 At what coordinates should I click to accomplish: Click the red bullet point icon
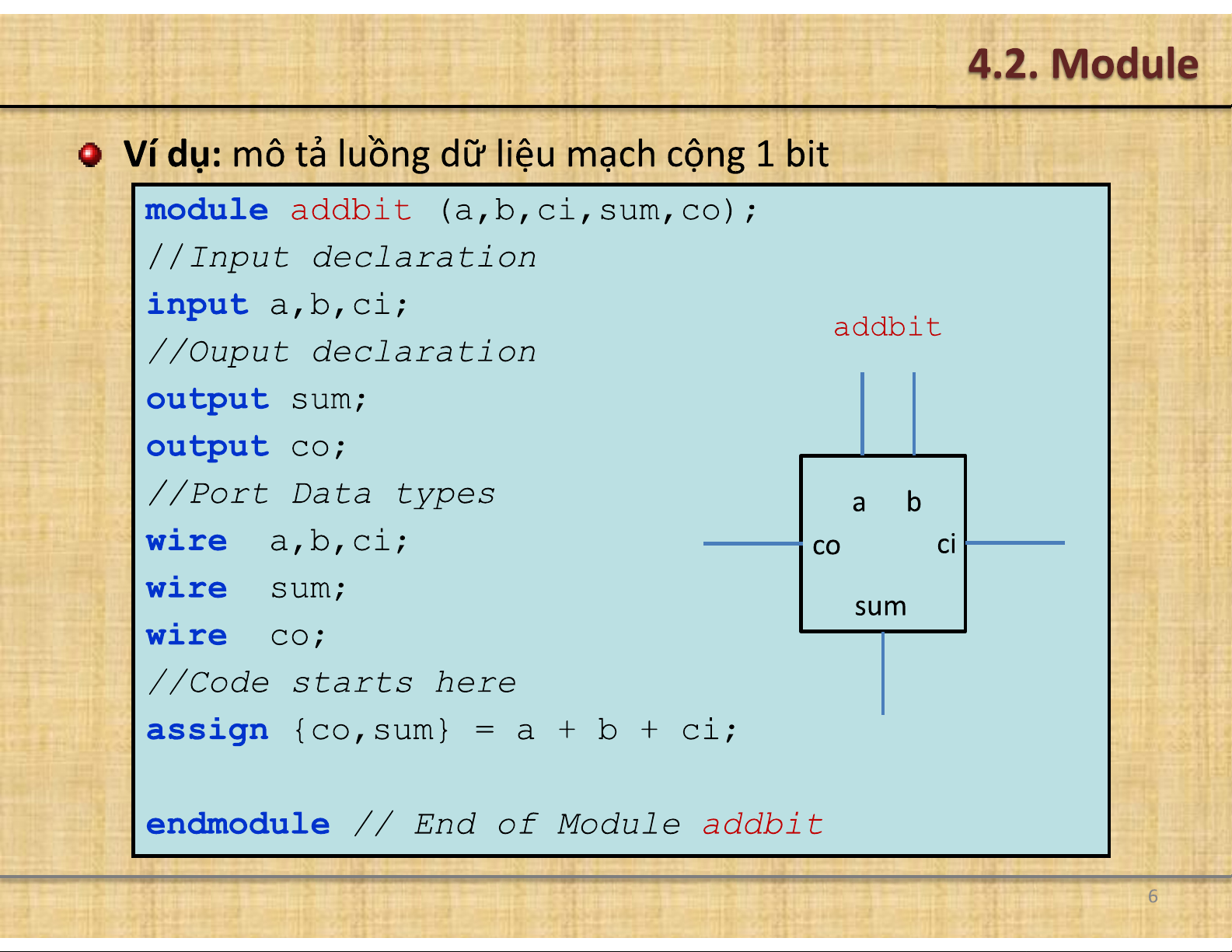[90, 155]
